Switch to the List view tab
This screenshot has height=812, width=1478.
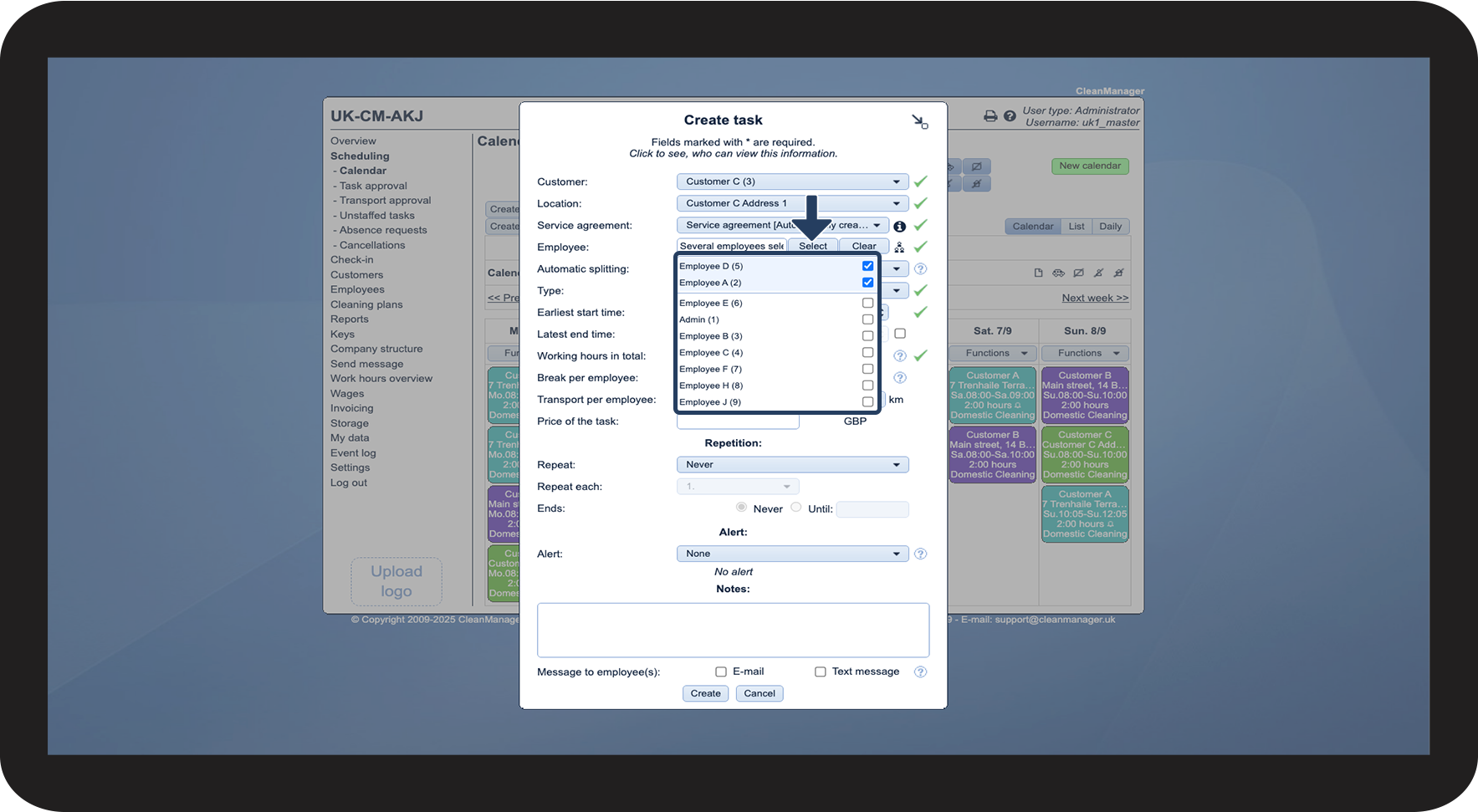click(x=1077, y=227)
